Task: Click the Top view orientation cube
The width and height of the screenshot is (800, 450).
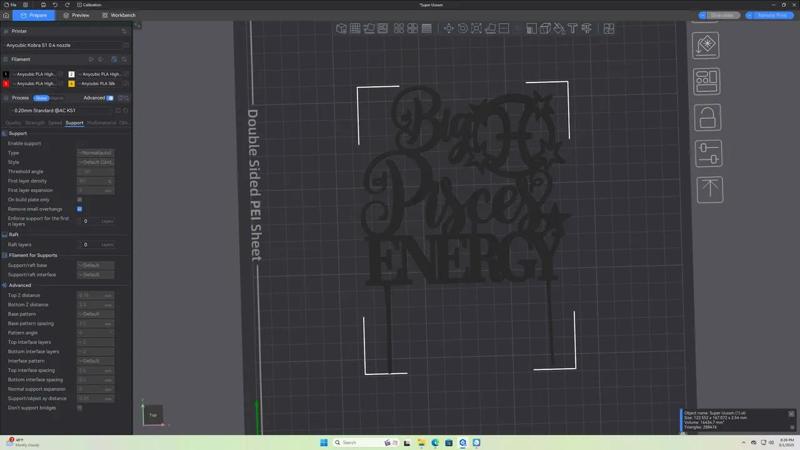Action: point(153,415)
